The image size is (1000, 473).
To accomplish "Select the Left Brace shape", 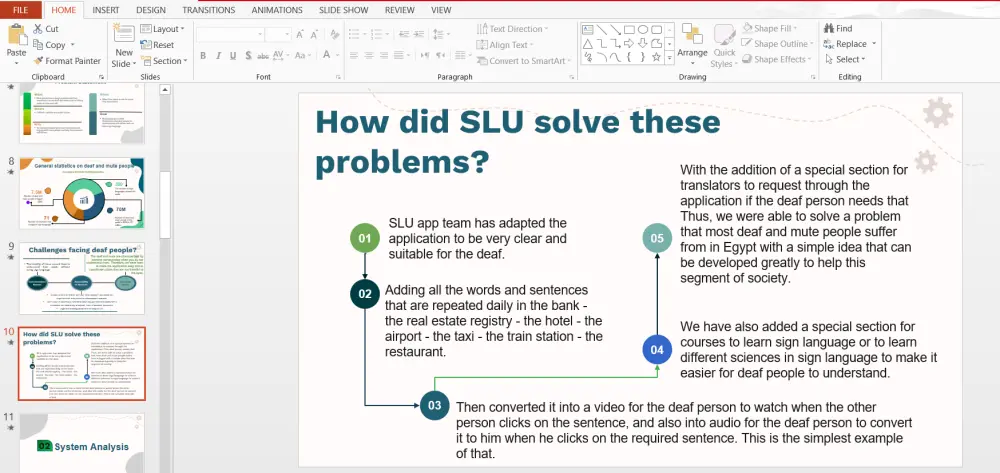I will click(x=629, y=57).
